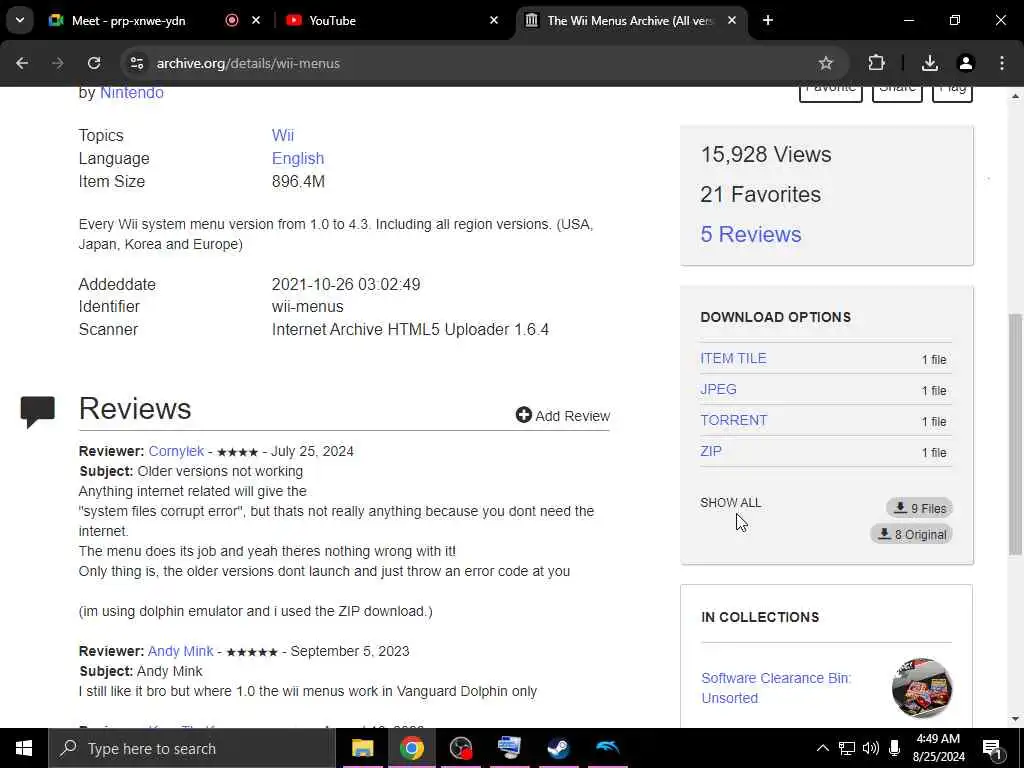Open reviewer Andy Mink's profile
This screenshot has width=1024, height=768.
(x=180, y=651)
